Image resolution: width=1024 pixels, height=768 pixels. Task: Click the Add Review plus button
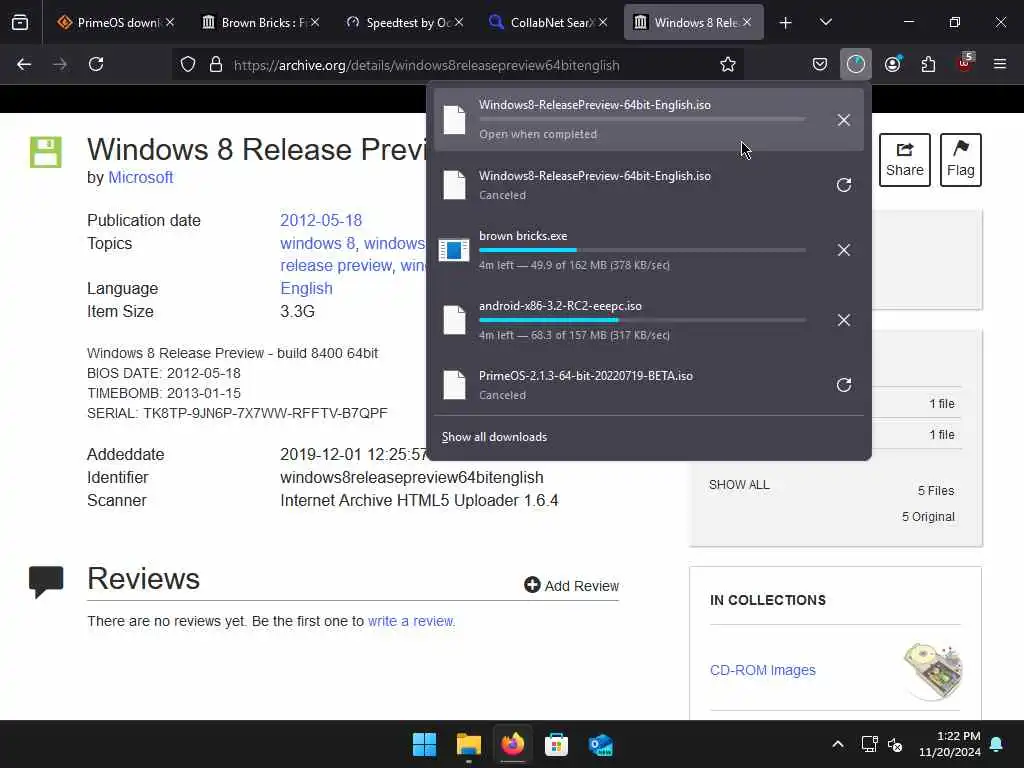(x=571, y=585)
